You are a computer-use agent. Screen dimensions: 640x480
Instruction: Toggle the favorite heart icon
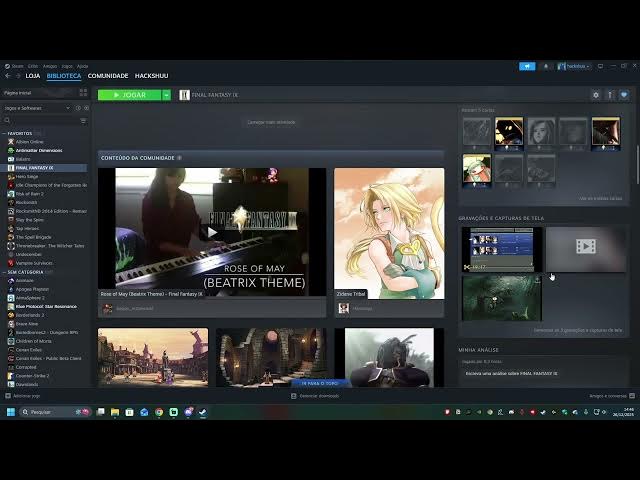pos(624,95)
